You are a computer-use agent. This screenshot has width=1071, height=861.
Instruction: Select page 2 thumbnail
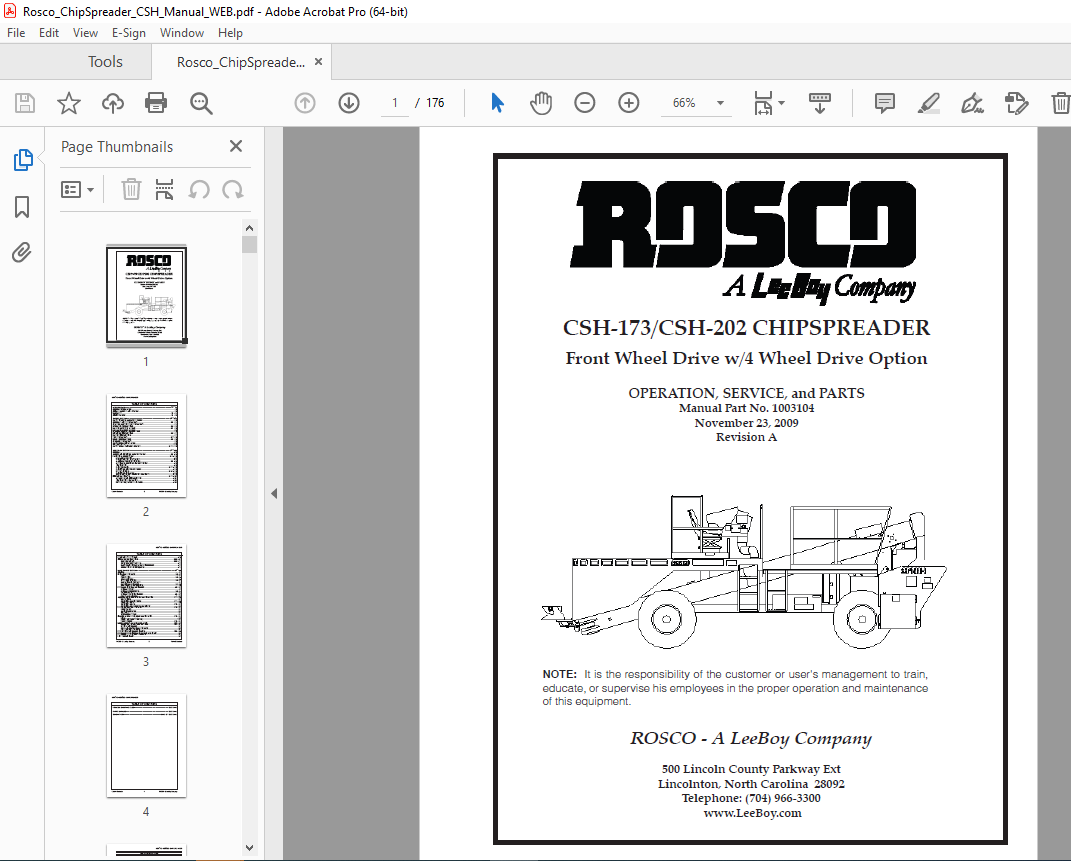[x=146, y=445]
